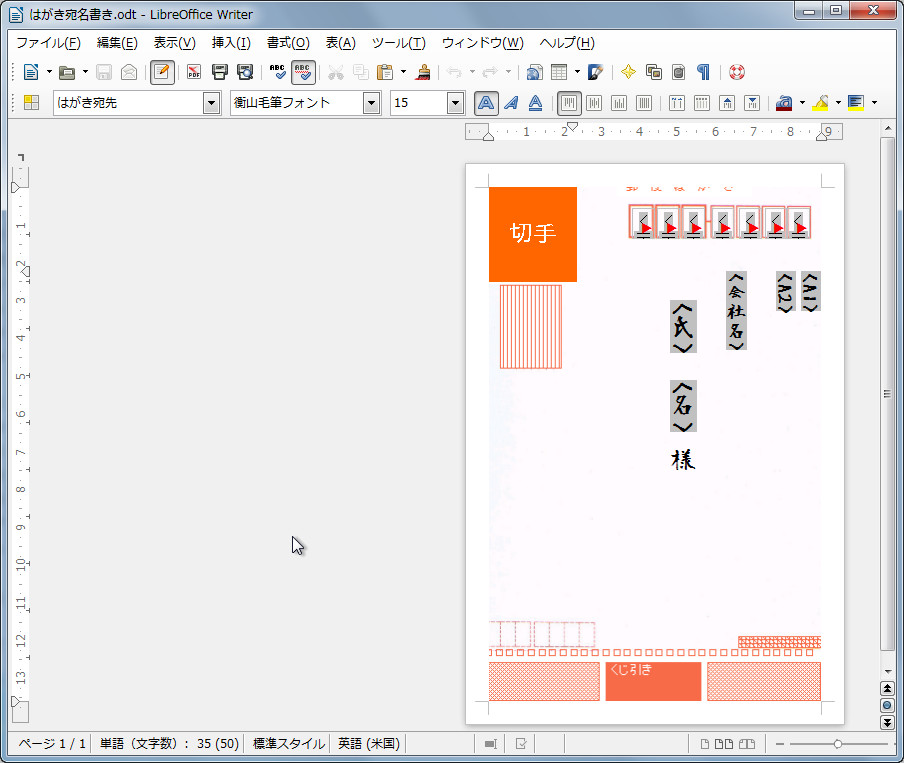
Task: Click the 標準スタイル page style status field
Action: tap(288, 743)
